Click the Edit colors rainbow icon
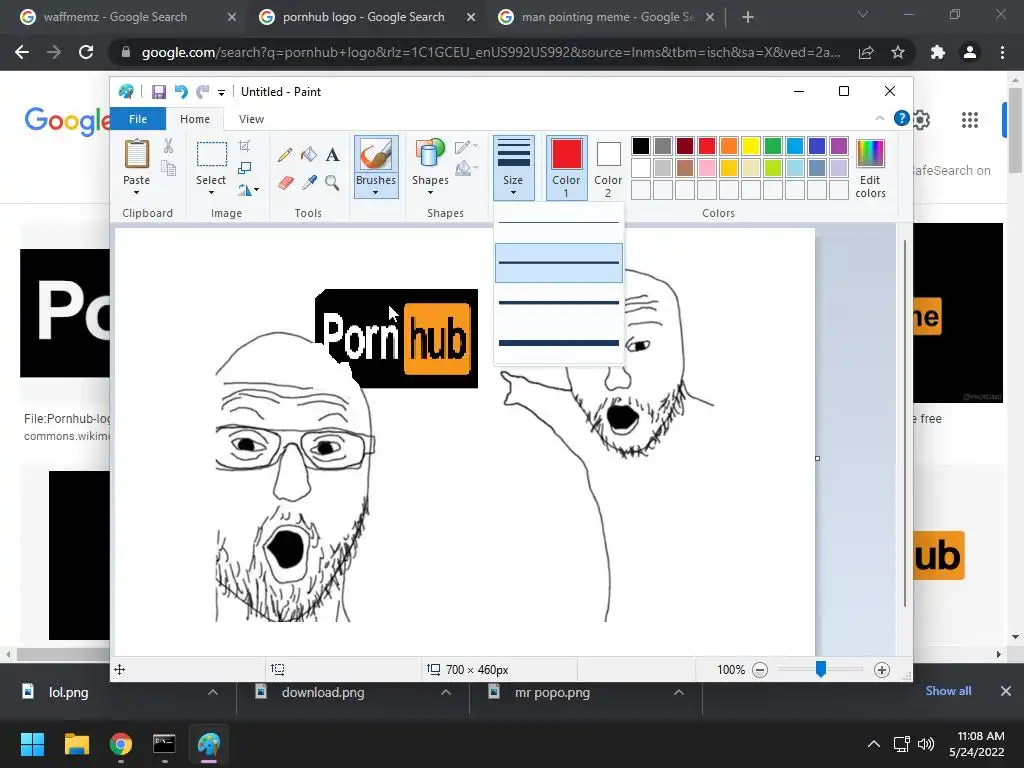Screen dimensions: 1024x768 tap(871, 153)
